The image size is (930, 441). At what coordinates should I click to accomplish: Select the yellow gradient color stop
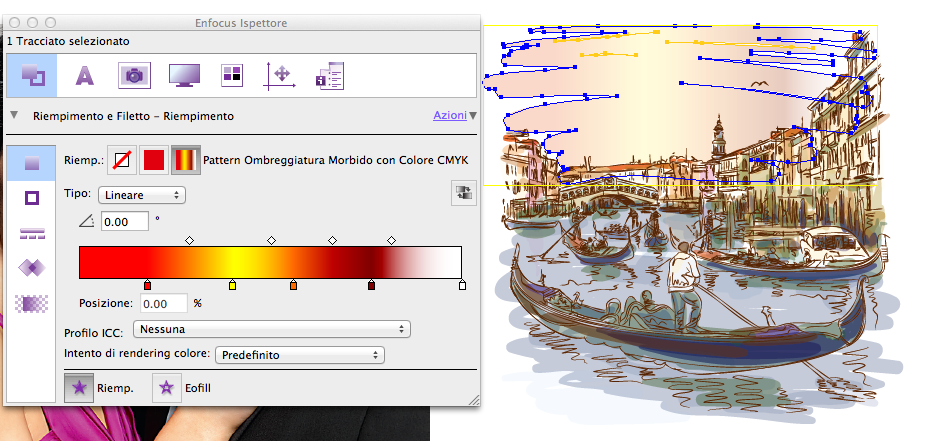[233, 285]
